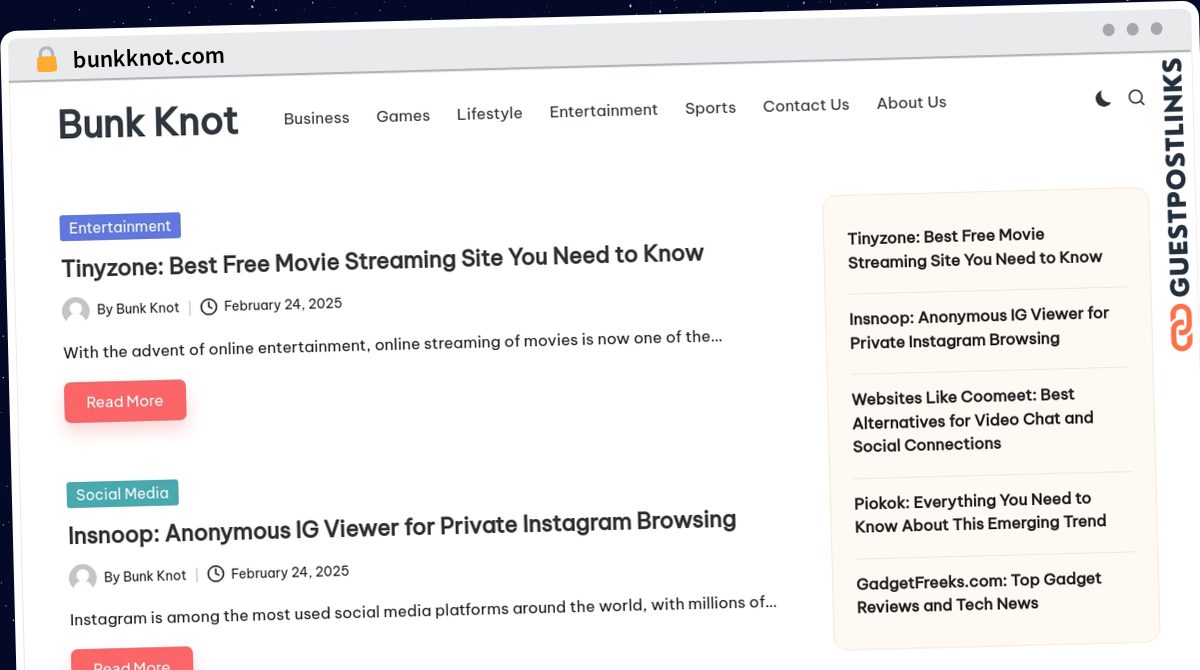Viewport: 1200px width, 670px height.
Task: Click the padlock icon in address bar
Action: click(x=47, y=60)
